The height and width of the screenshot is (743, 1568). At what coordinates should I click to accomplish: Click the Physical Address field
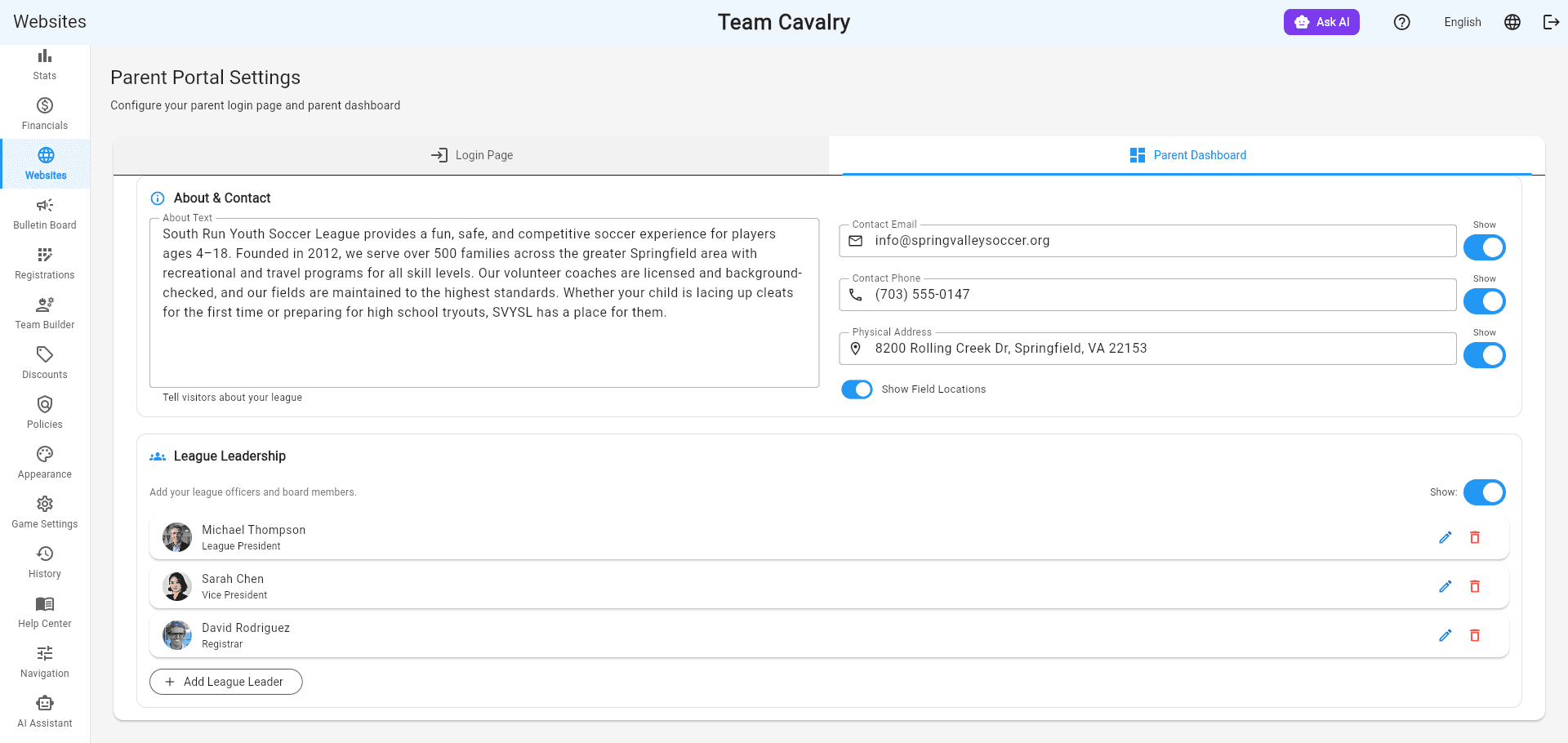tap(1147, 349)
